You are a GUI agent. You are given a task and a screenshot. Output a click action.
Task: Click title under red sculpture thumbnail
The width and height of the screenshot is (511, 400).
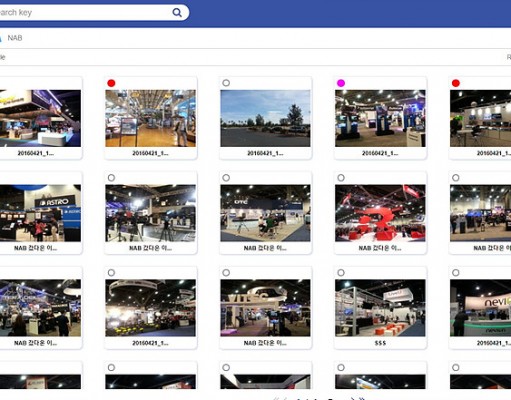[x=380, y=248]
